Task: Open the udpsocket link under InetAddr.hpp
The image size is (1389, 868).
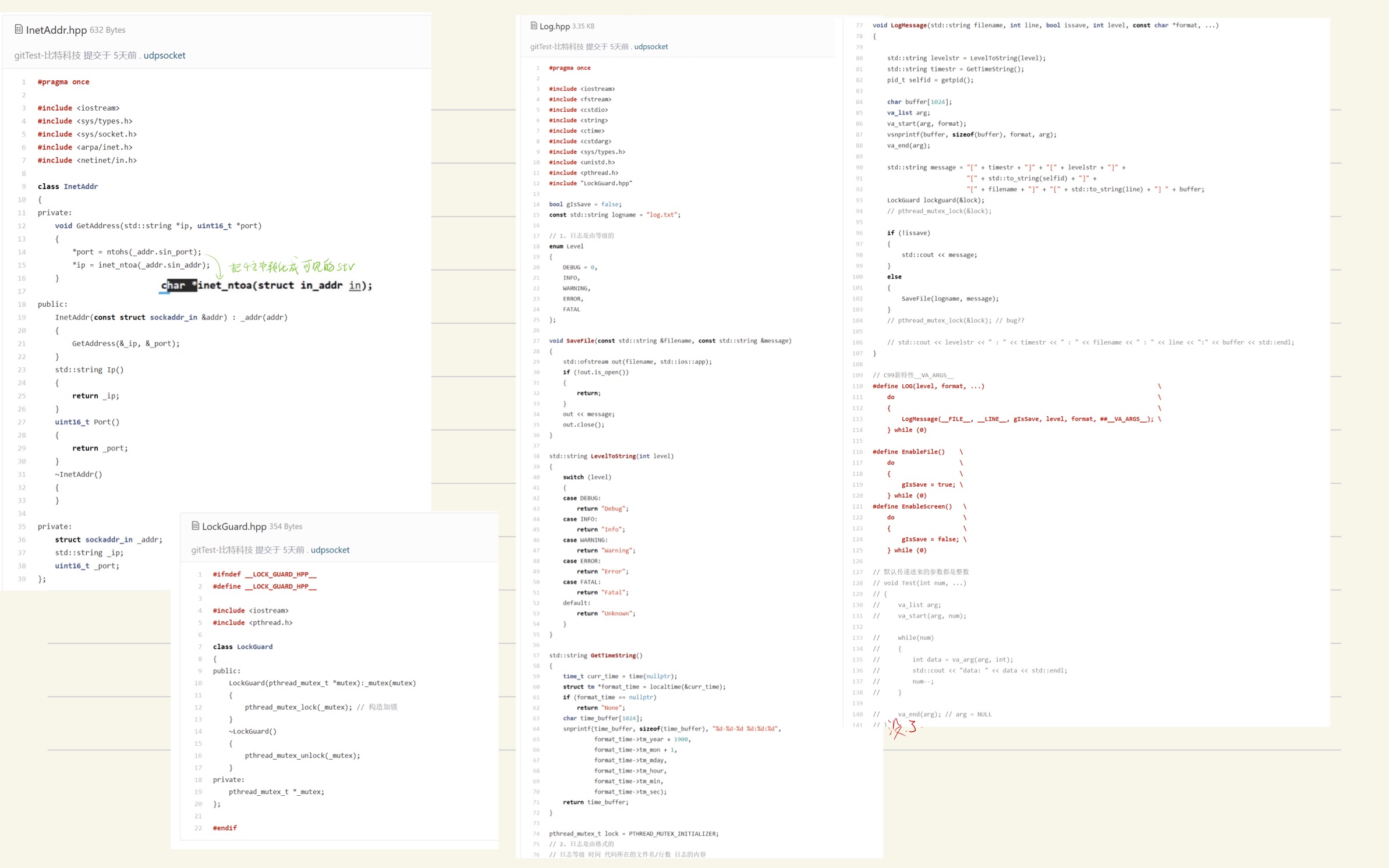Action: click(164, 55)
